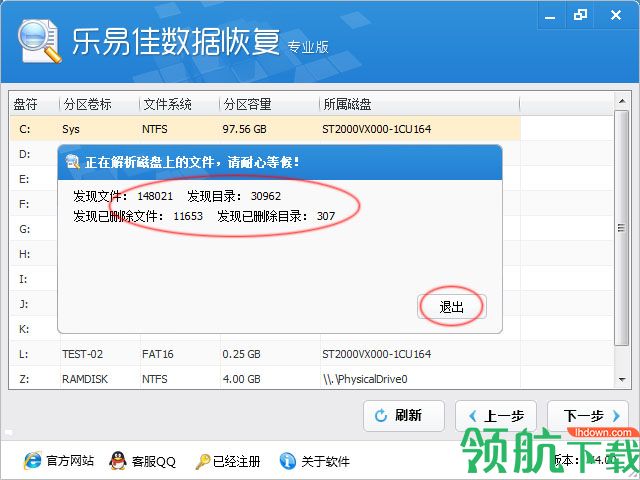Image resolution: width=640 pixels, height=480 pixels.
Task: Proceed with the 下一步 button
Action: [x=588, y=416]
